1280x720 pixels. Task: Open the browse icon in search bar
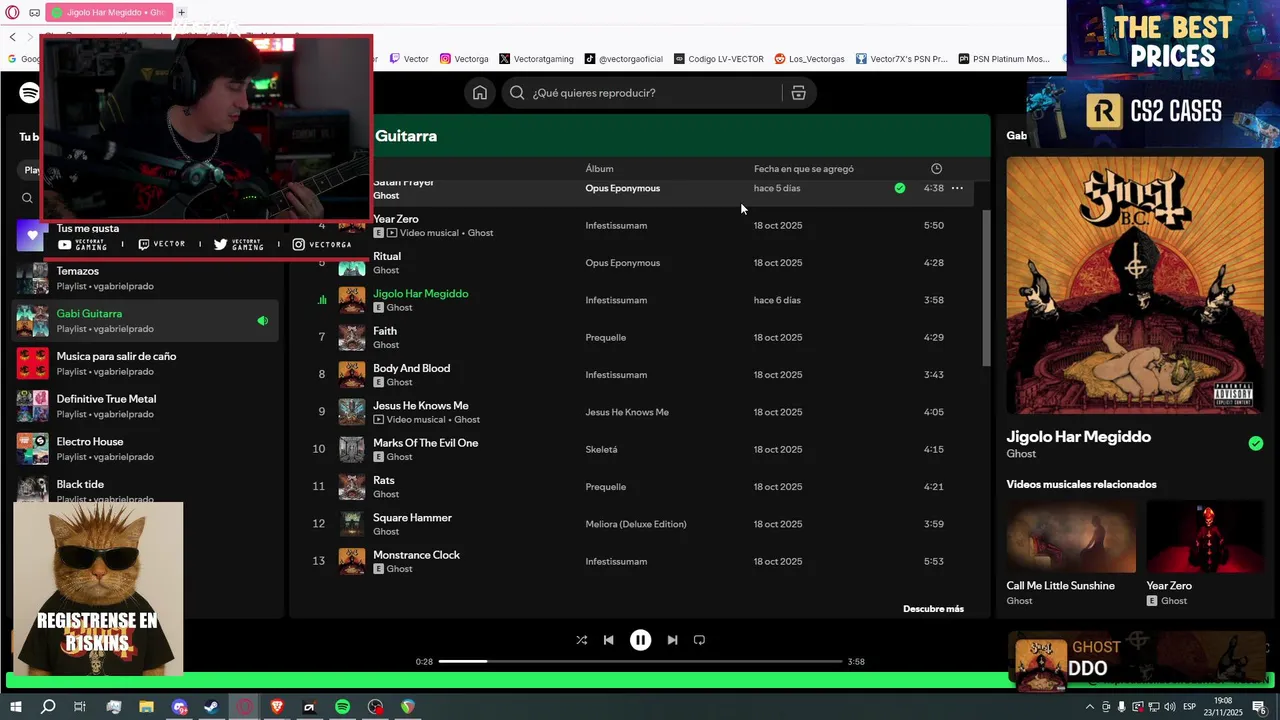coord(798,93)
